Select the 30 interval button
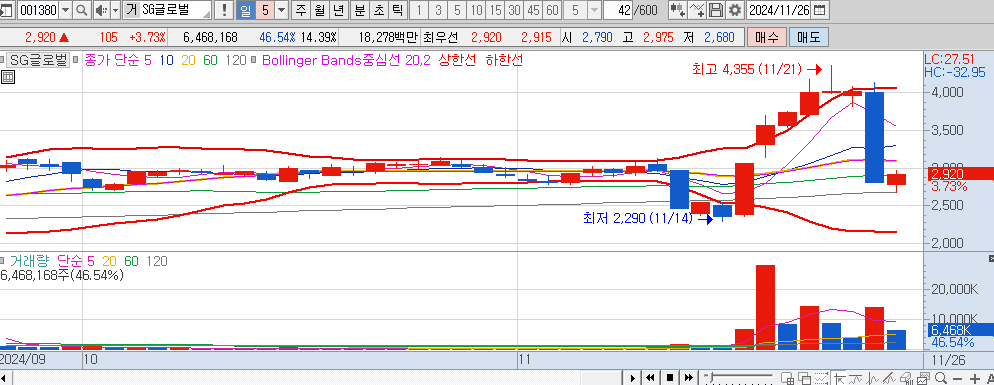The height and width of the screenshot is (385, 994). 514,10
